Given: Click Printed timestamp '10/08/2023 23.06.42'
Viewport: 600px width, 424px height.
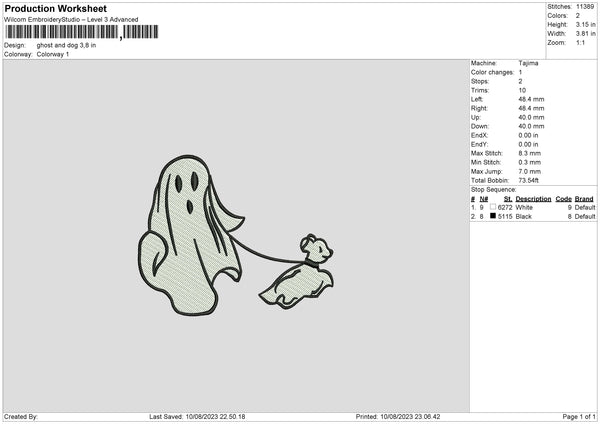Looking at the screenshot, I should click(x=410, y=417).
